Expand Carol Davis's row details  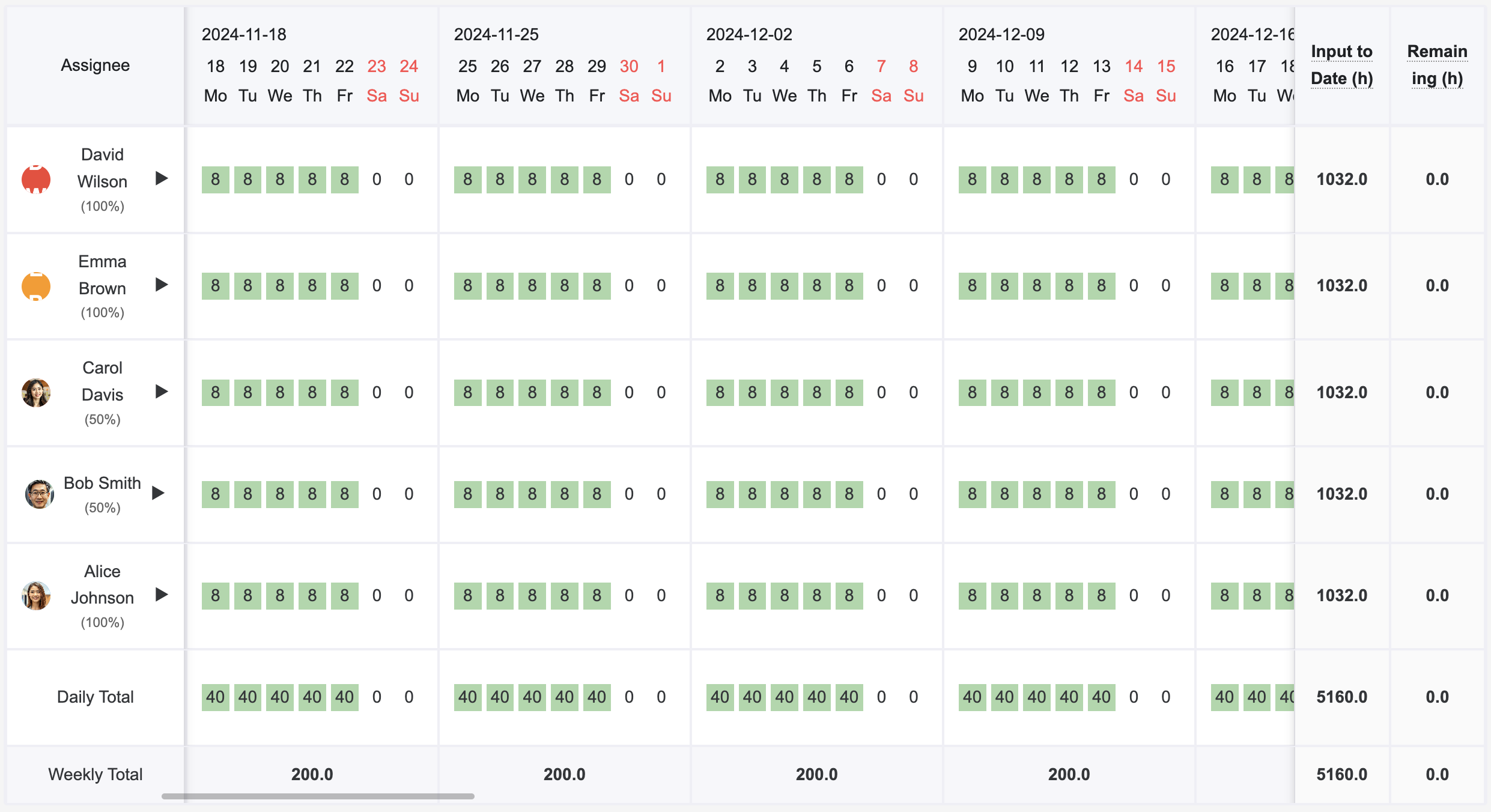tap(161, 392)
